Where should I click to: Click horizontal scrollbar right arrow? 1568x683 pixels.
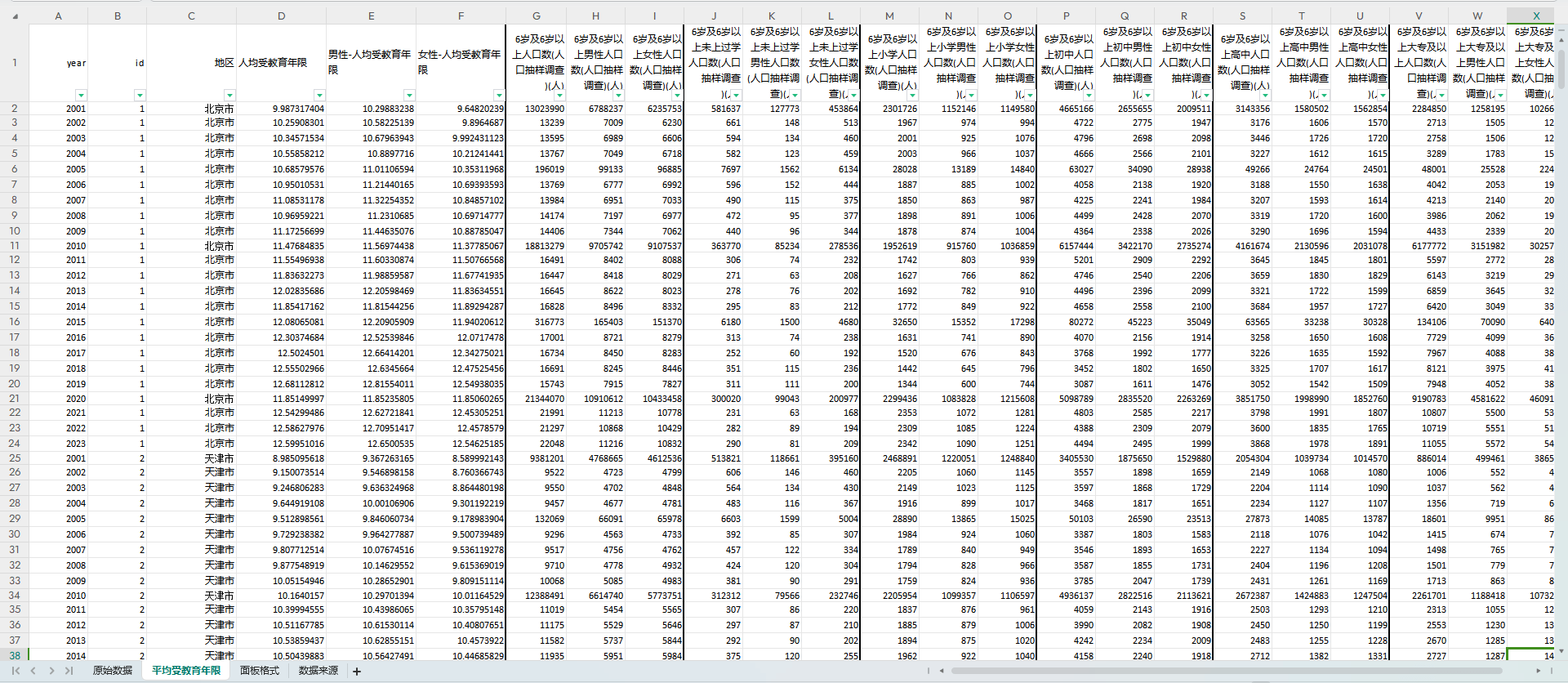click(x=1539, y=671)
